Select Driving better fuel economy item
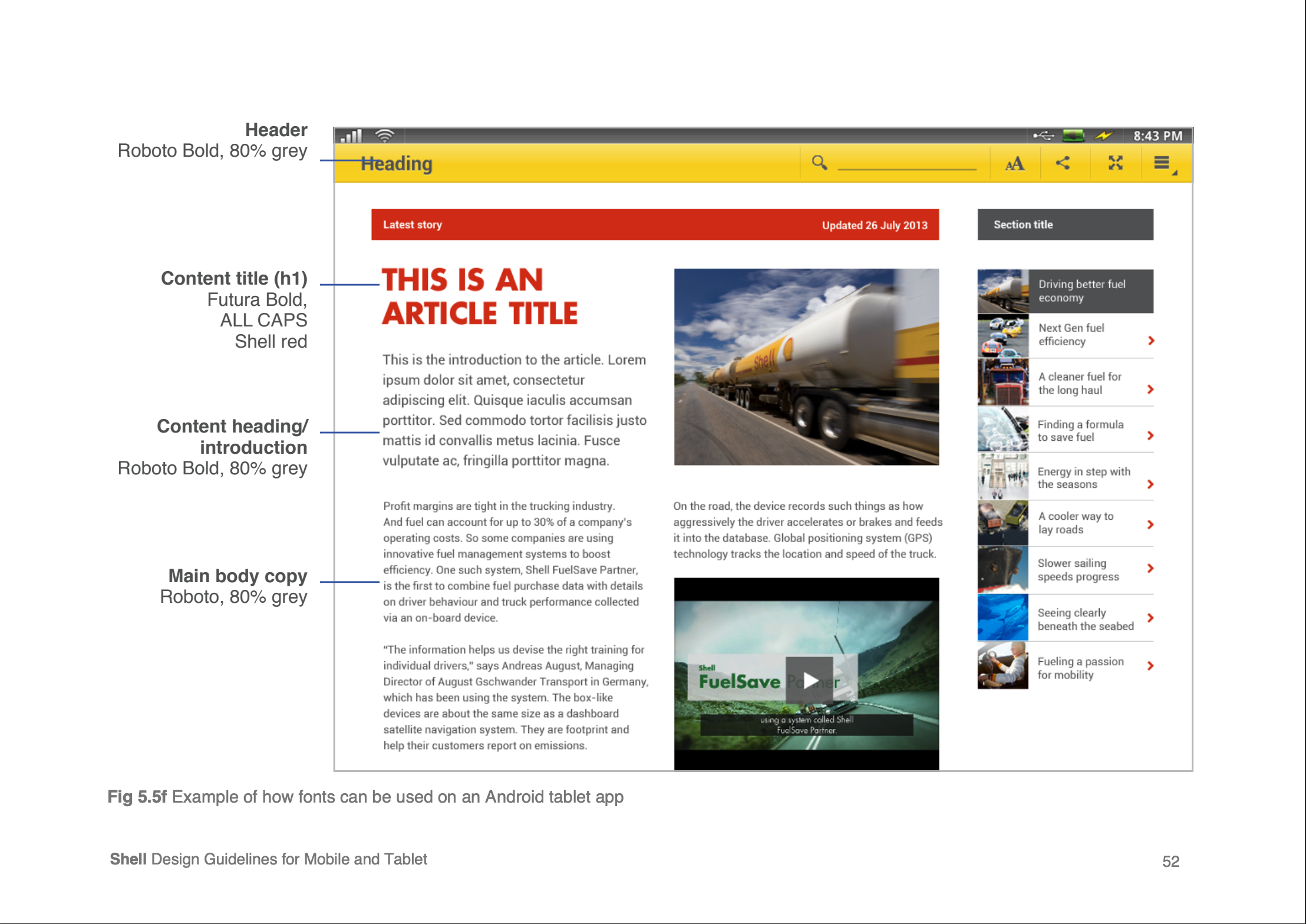The width and height of the screenshot is (1306, 924). pos(1065,291)
